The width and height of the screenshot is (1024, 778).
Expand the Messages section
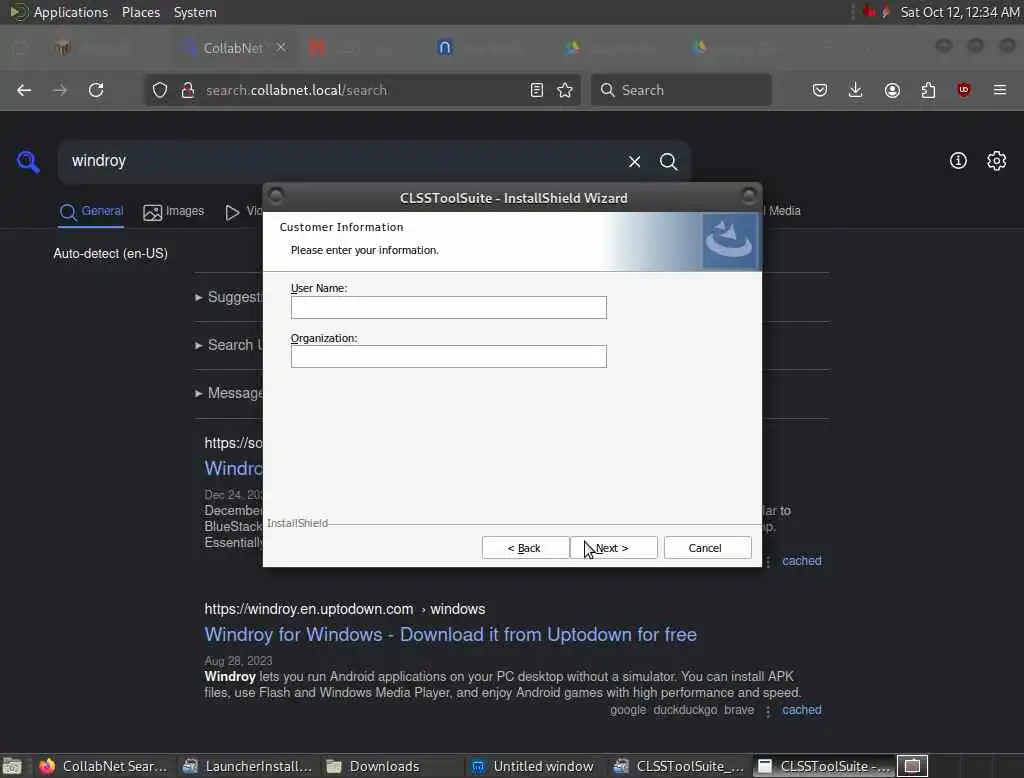(229, 393)
